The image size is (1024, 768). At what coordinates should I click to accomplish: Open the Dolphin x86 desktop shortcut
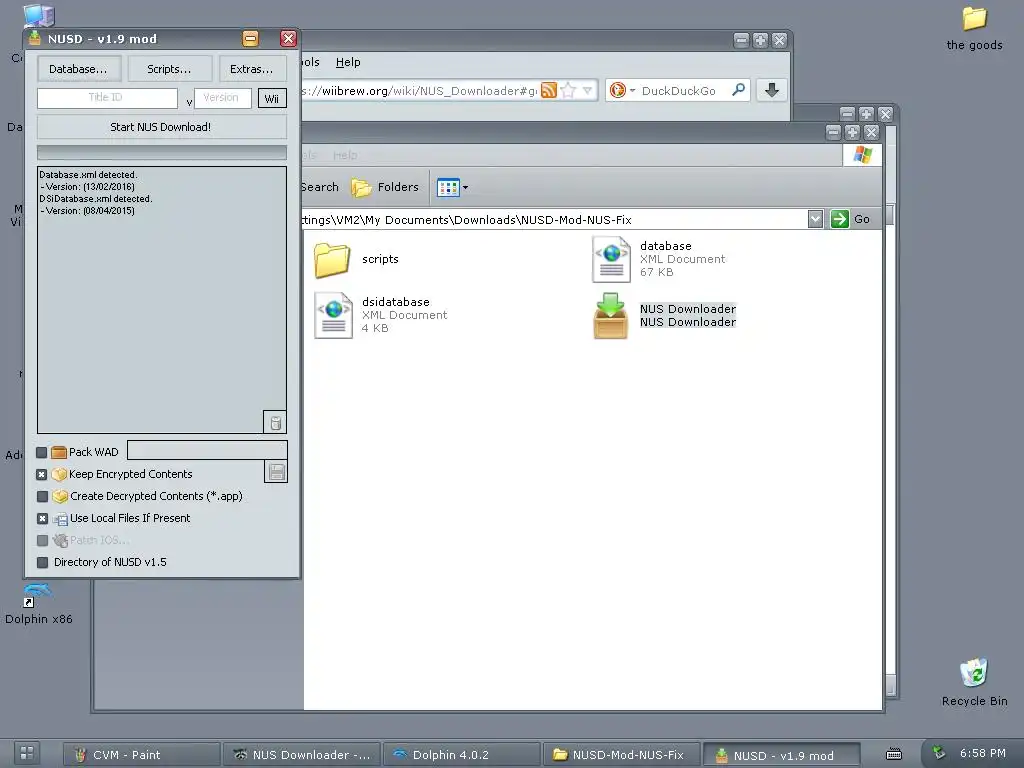point(39,603)
